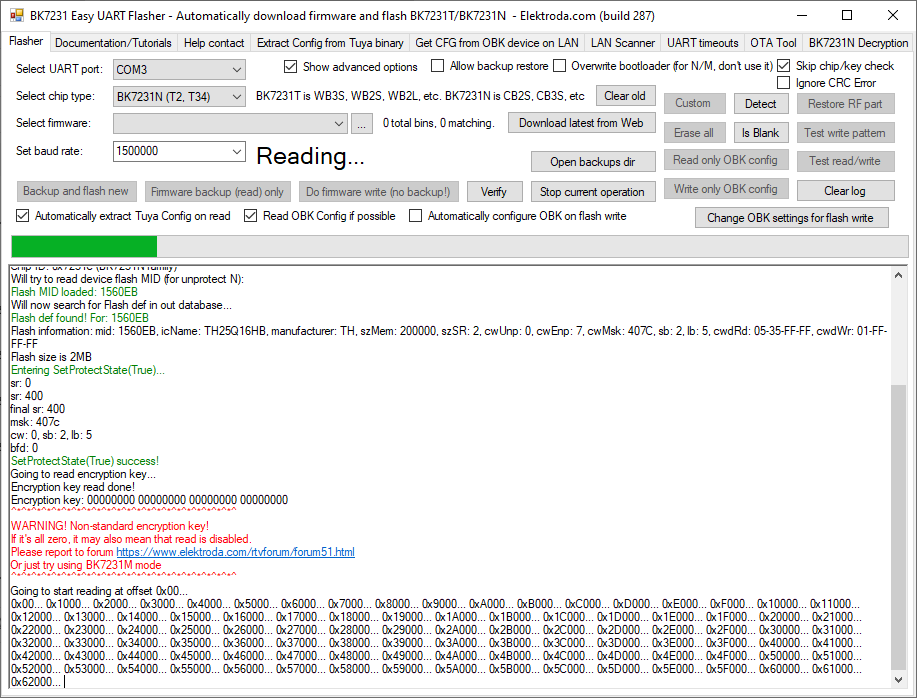Click the log scrollbar down arrow
This screenshot has width=917, height=698.
click(898, 679)
